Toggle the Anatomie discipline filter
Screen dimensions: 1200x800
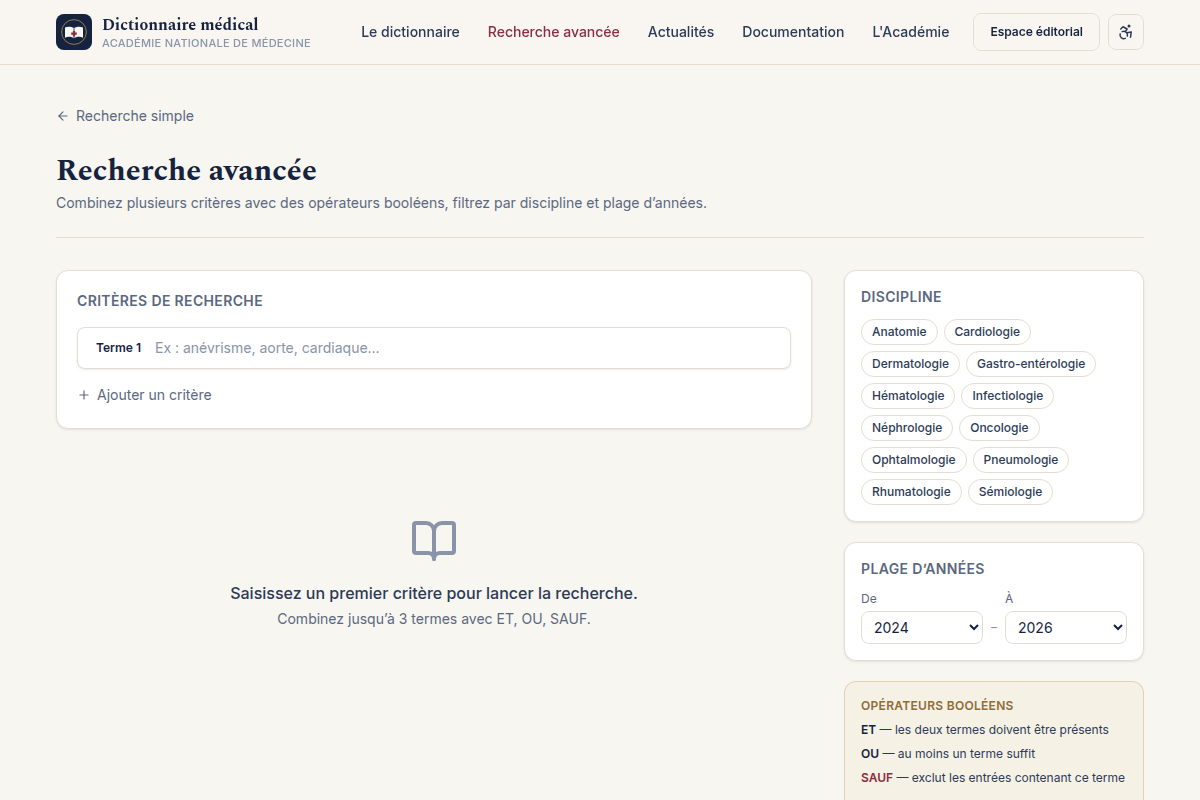pyautogui.click(x=899, y=332)
